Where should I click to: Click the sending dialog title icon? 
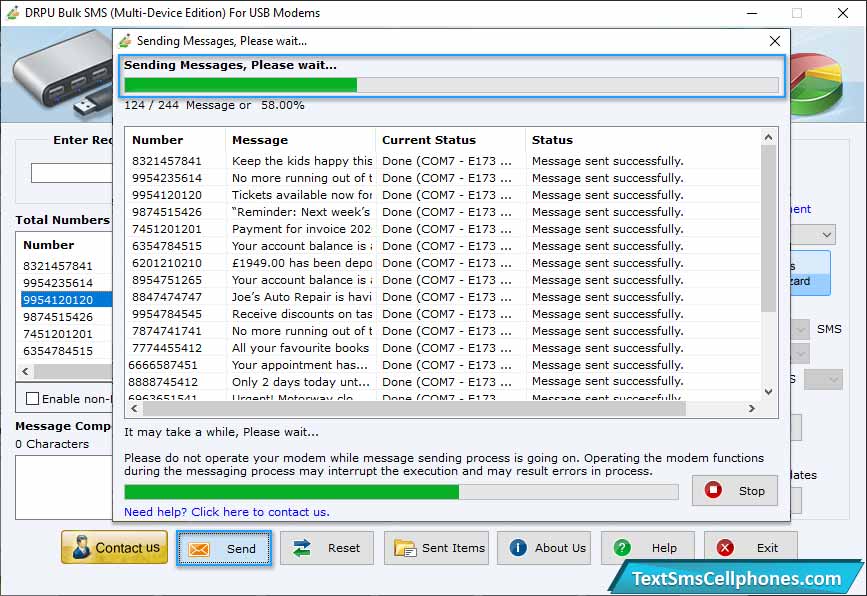pos(126,41)
